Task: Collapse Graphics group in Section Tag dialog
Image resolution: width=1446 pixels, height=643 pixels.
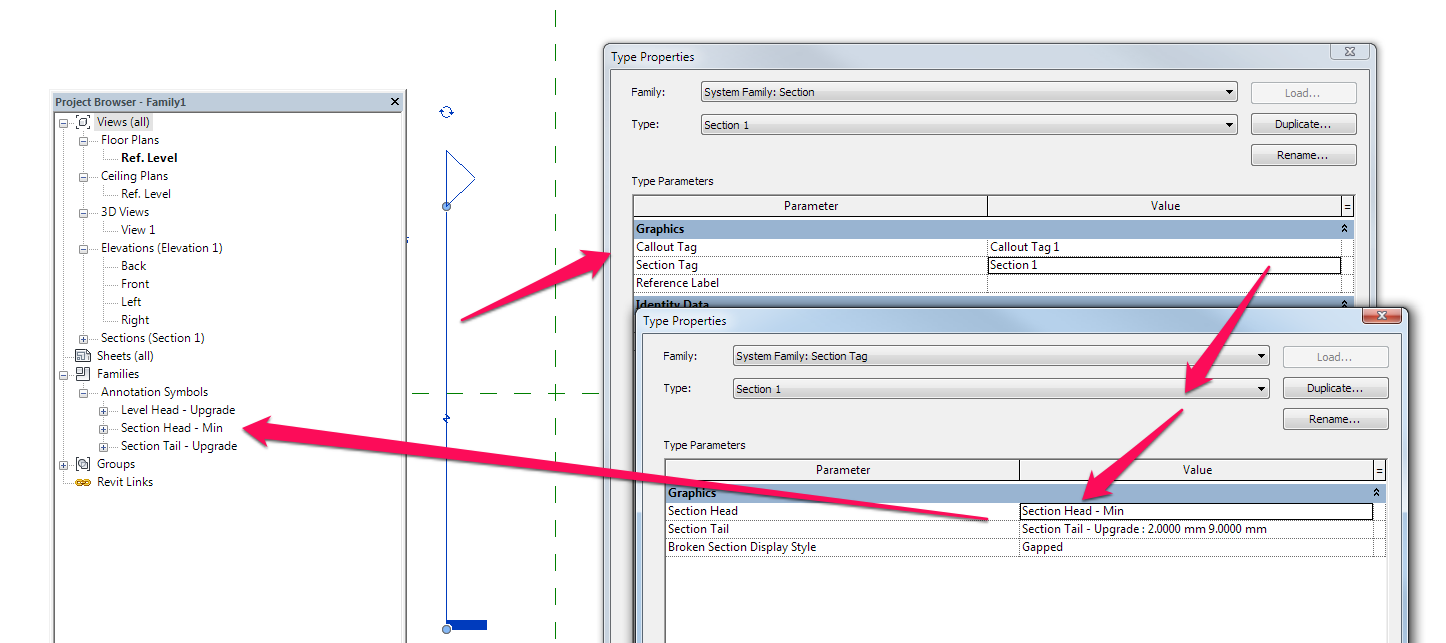Action: pyautogui.click(x=1377, y=493)
